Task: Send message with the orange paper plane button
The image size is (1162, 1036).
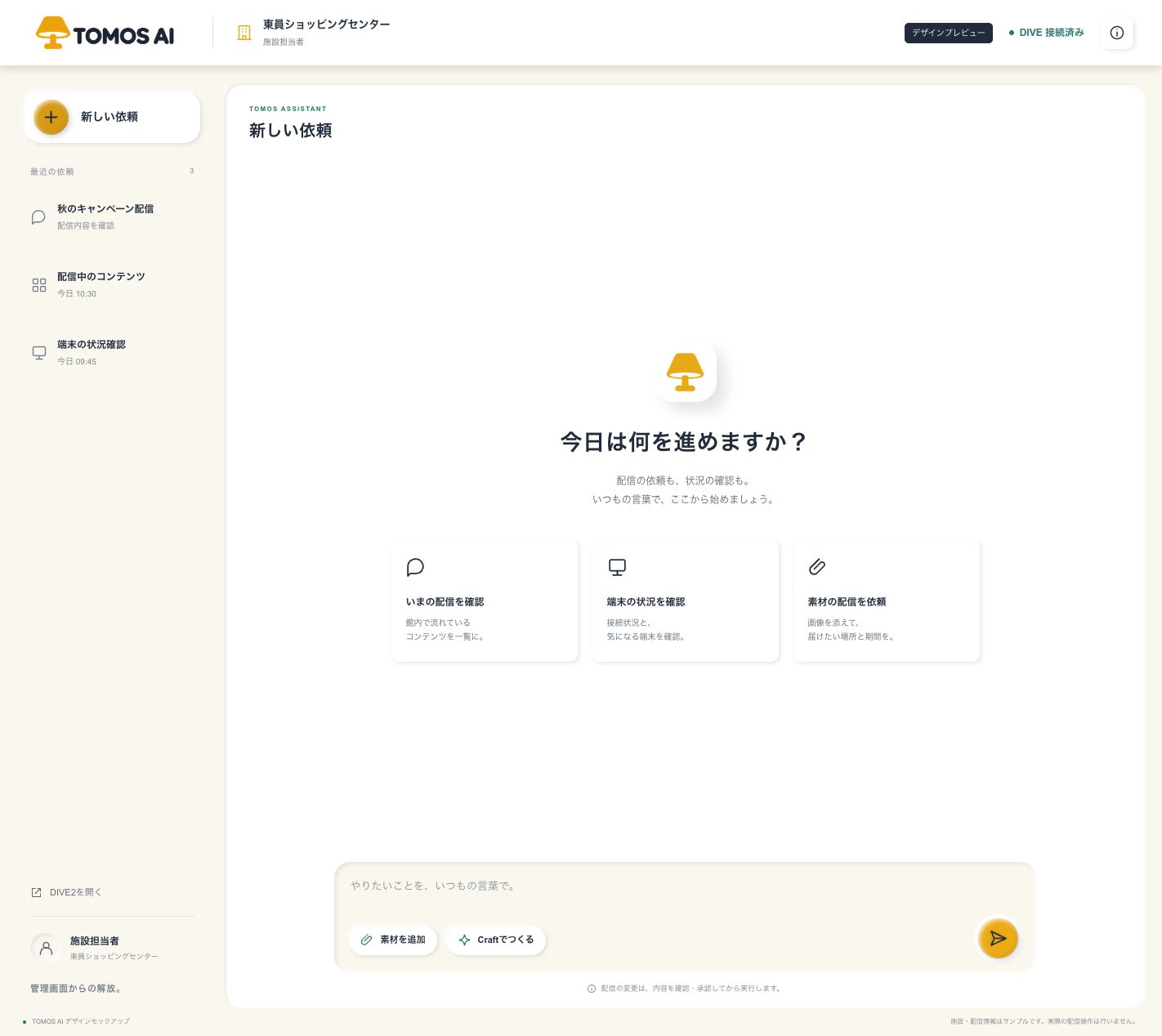Action: click(x=998, y=939)
